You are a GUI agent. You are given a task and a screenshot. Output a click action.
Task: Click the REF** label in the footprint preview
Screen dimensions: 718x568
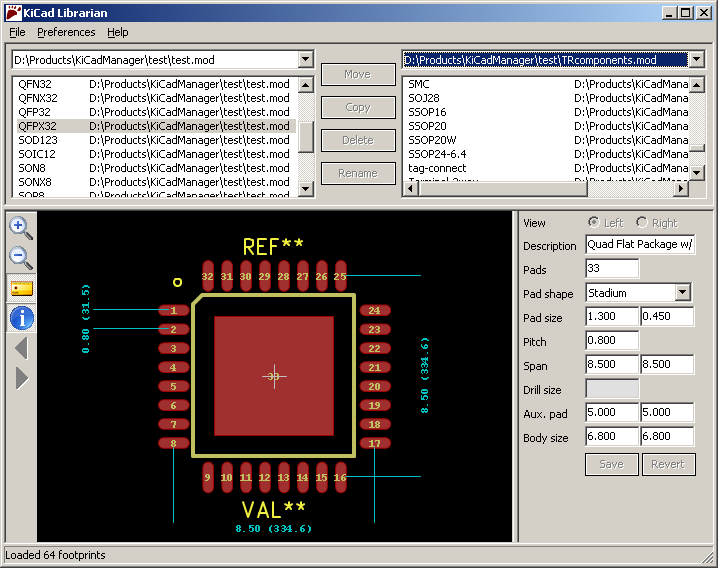click(x=273, y=247)
